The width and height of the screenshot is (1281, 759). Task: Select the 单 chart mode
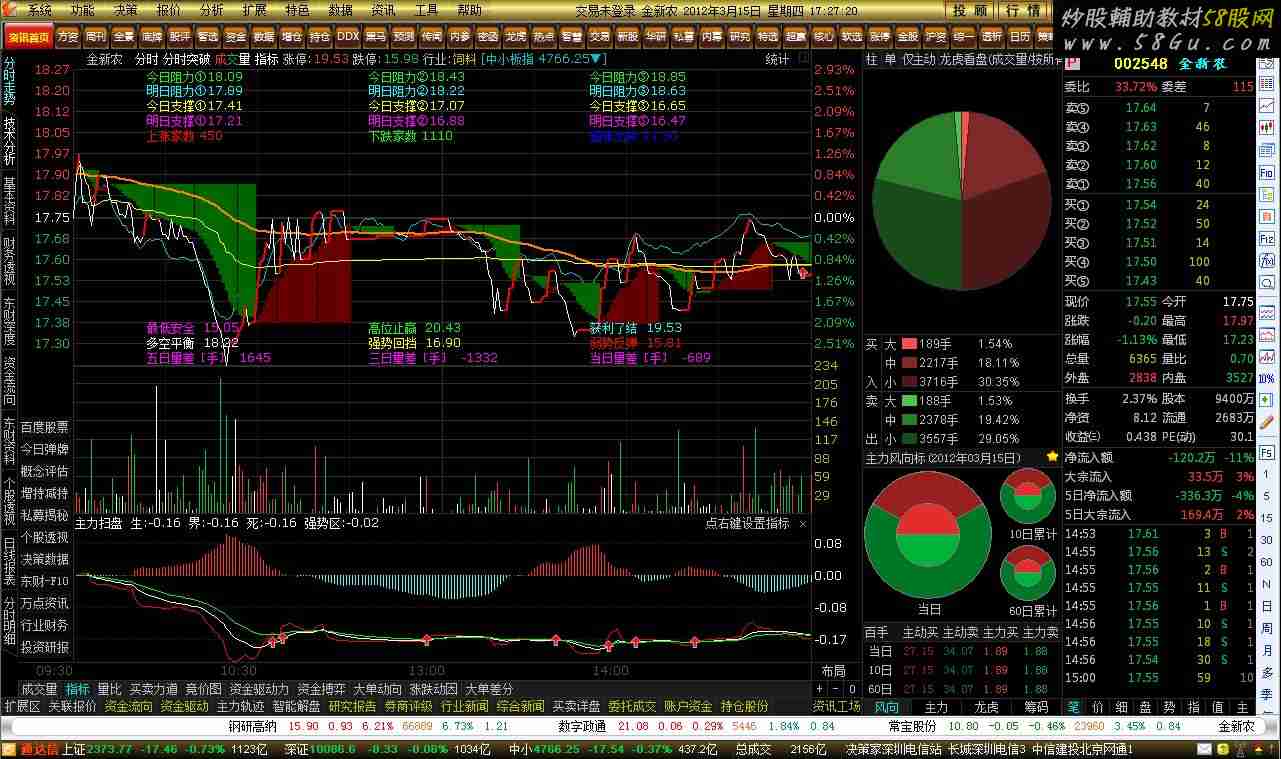coord(890,59)
